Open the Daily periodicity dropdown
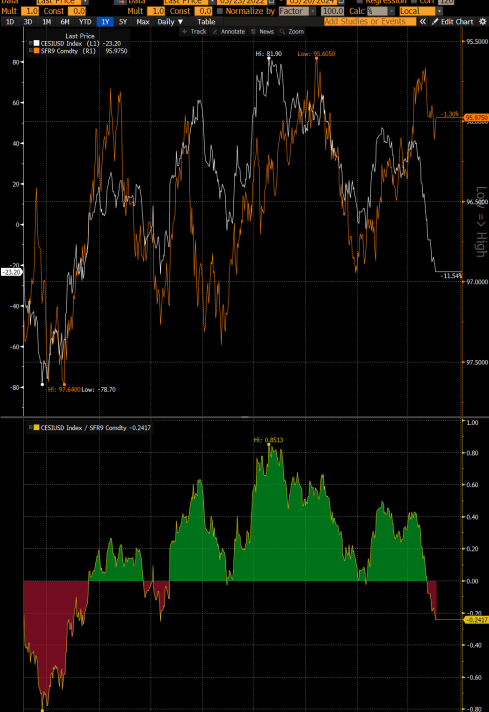Viewport: 489px width, 712px height. pyautogui.click(x=170, y=21)
